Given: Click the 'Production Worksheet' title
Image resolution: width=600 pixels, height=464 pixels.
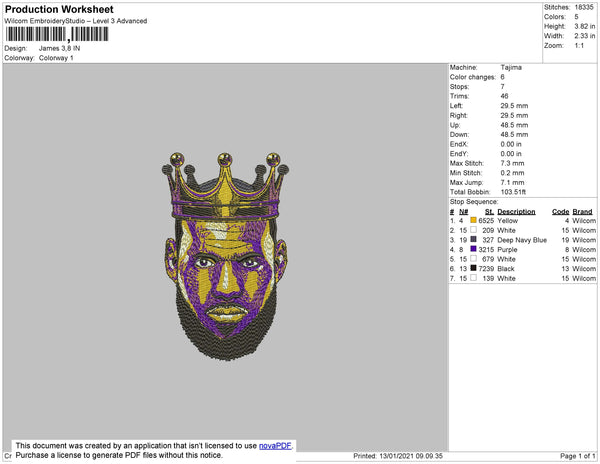Looking at the screenshot, I should pos(59,9).
